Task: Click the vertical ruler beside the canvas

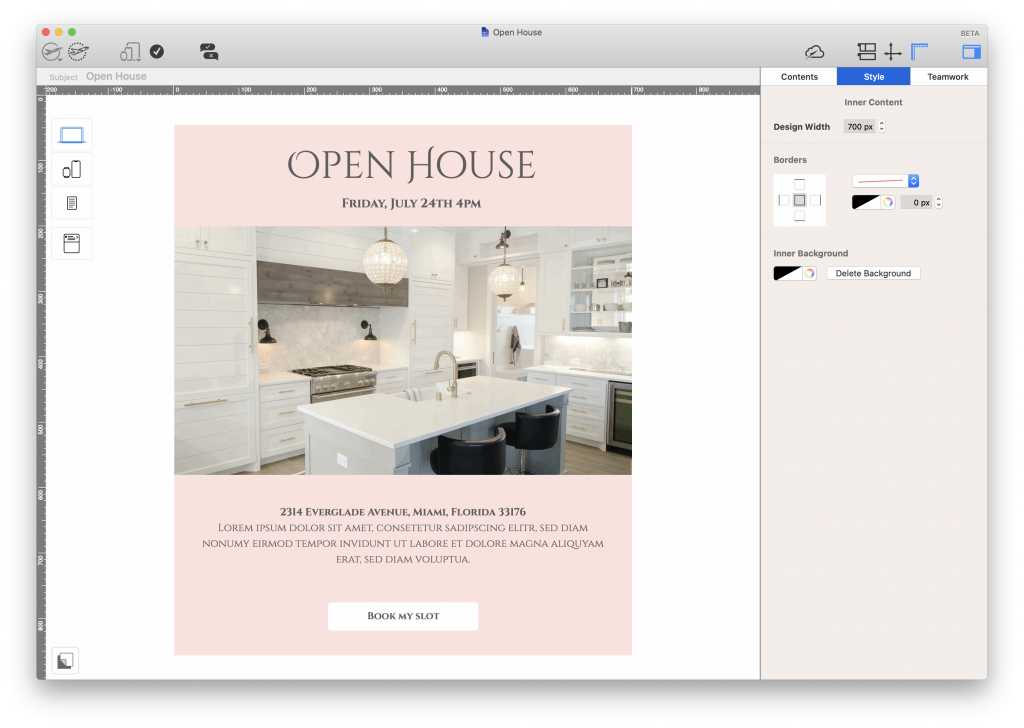Action: point(40,385)
